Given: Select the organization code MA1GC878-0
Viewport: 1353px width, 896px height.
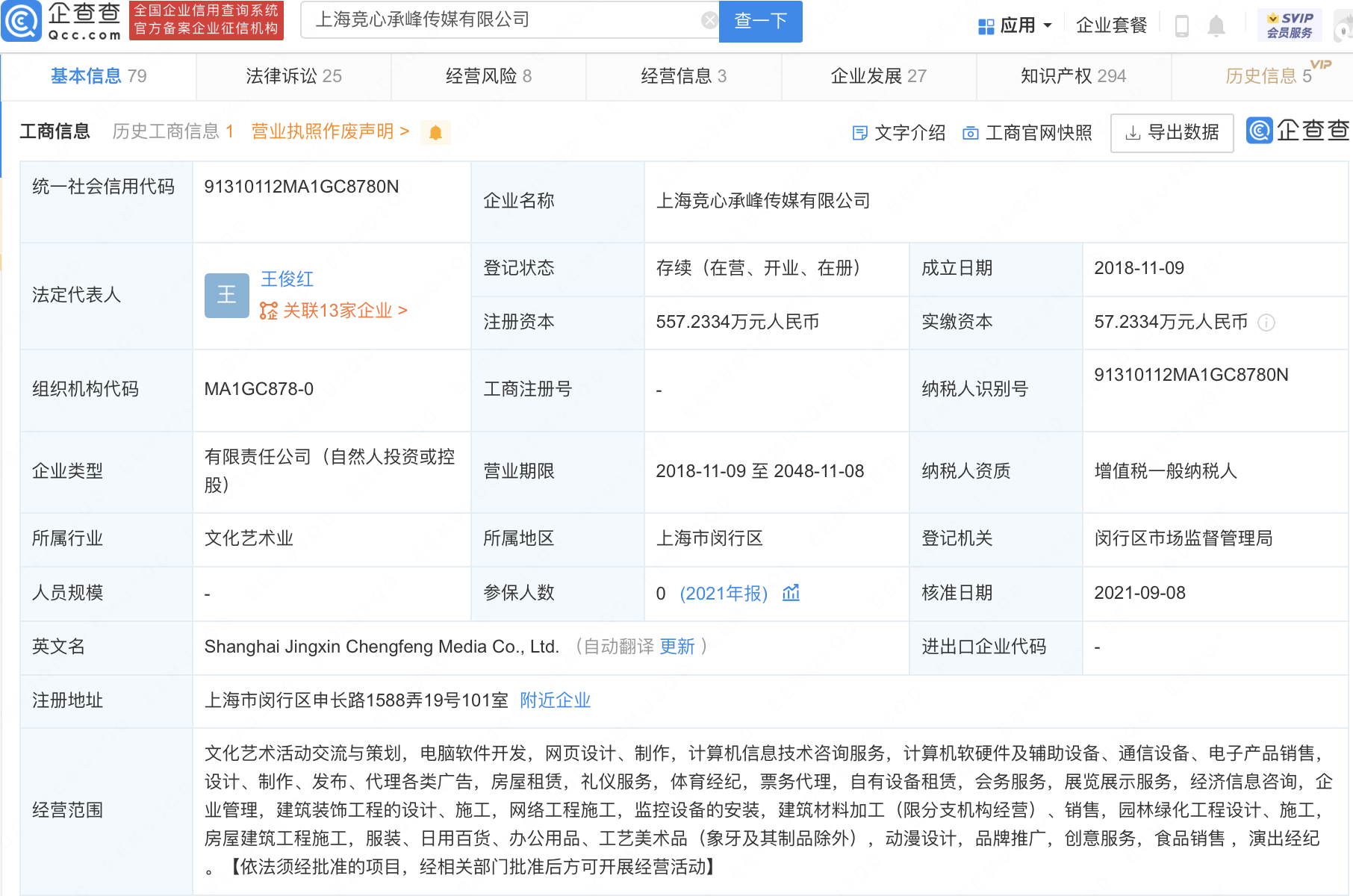Looking at the screenshot, I should [259, 389].
